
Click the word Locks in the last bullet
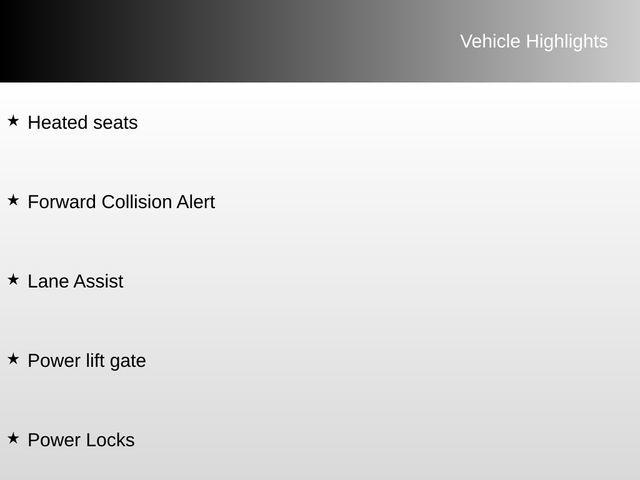(x=108, y=440)
